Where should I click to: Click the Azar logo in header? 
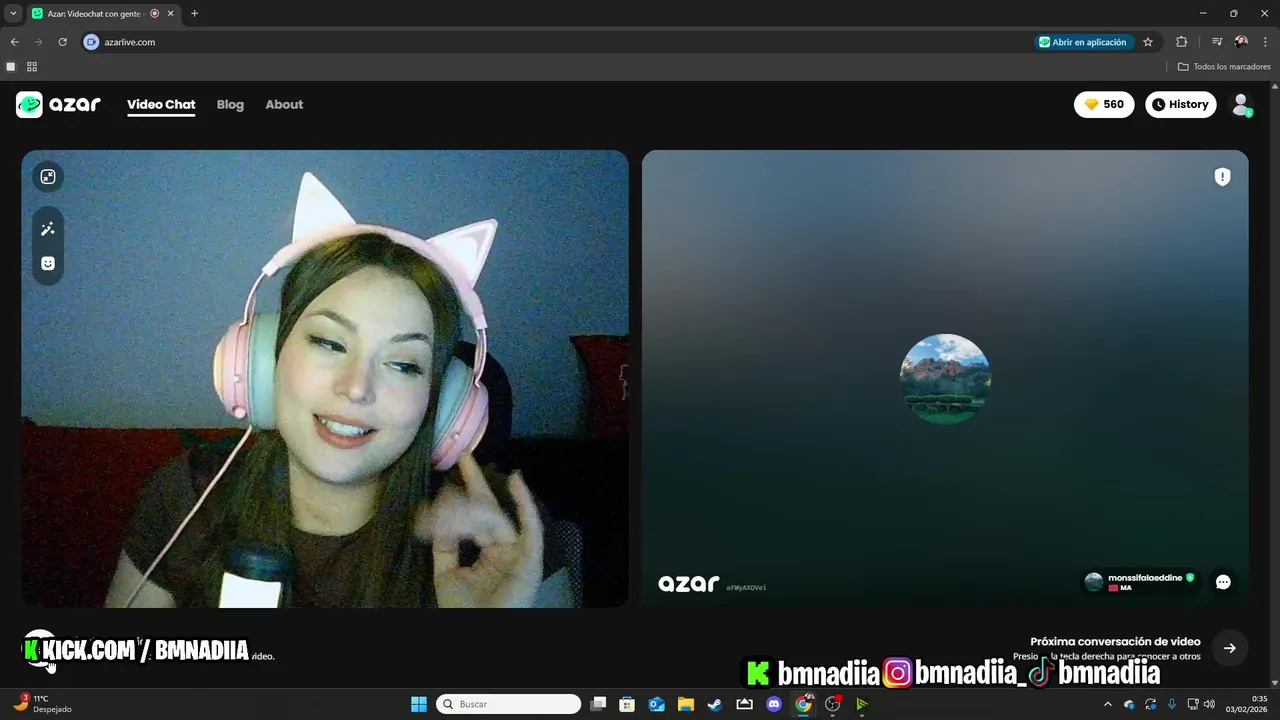[x=58, y=104]
